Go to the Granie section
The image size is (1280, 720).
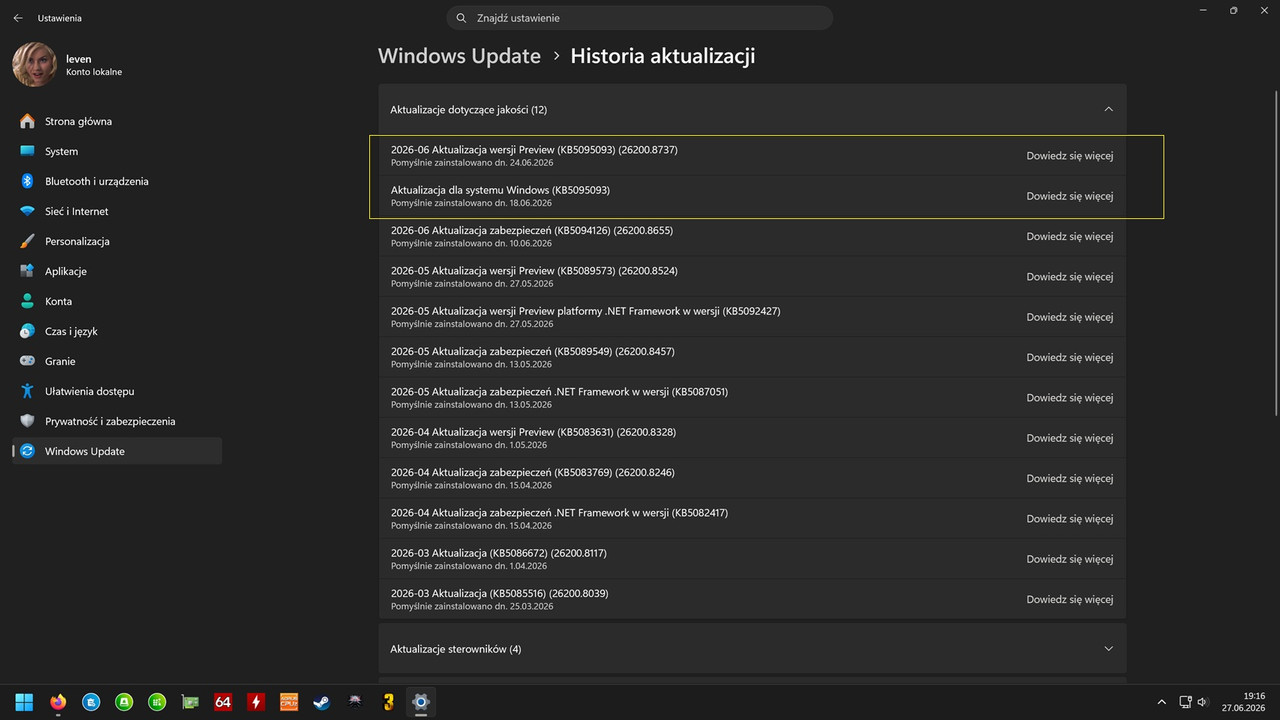pyautogui.click(x=117, y=361)
